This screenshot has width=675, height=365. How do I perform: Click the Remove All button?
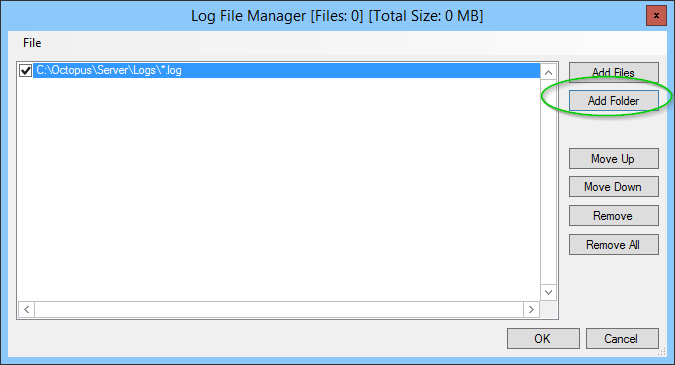[x=613, y=244]
